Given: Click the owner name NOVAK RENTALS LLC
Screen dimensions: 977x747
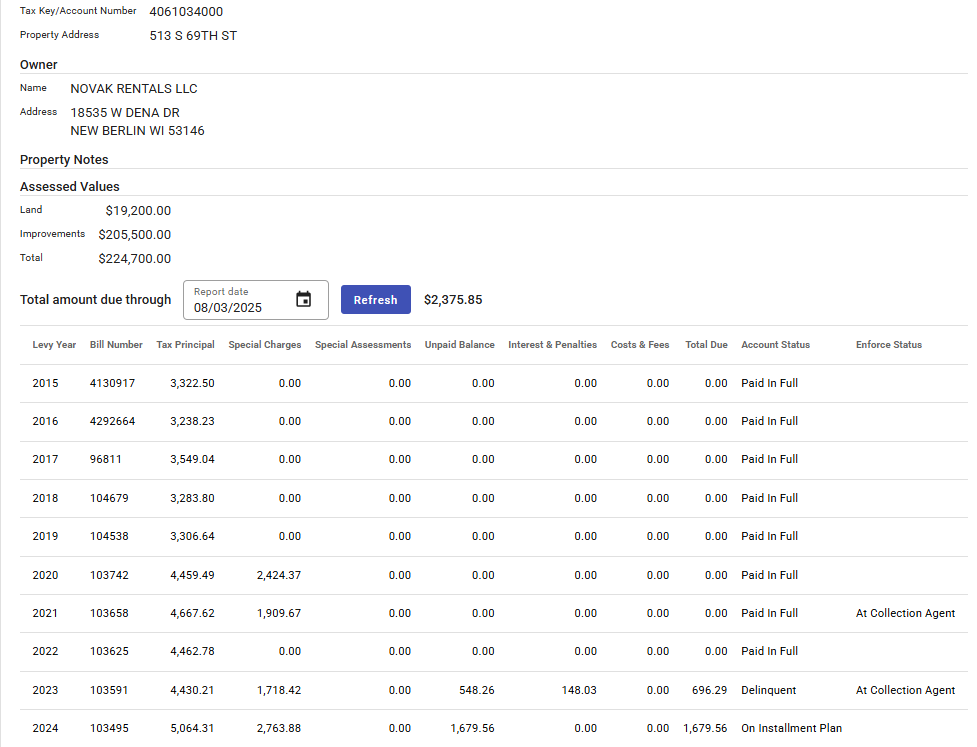Looking at the screenshot, I should point(134,89).
